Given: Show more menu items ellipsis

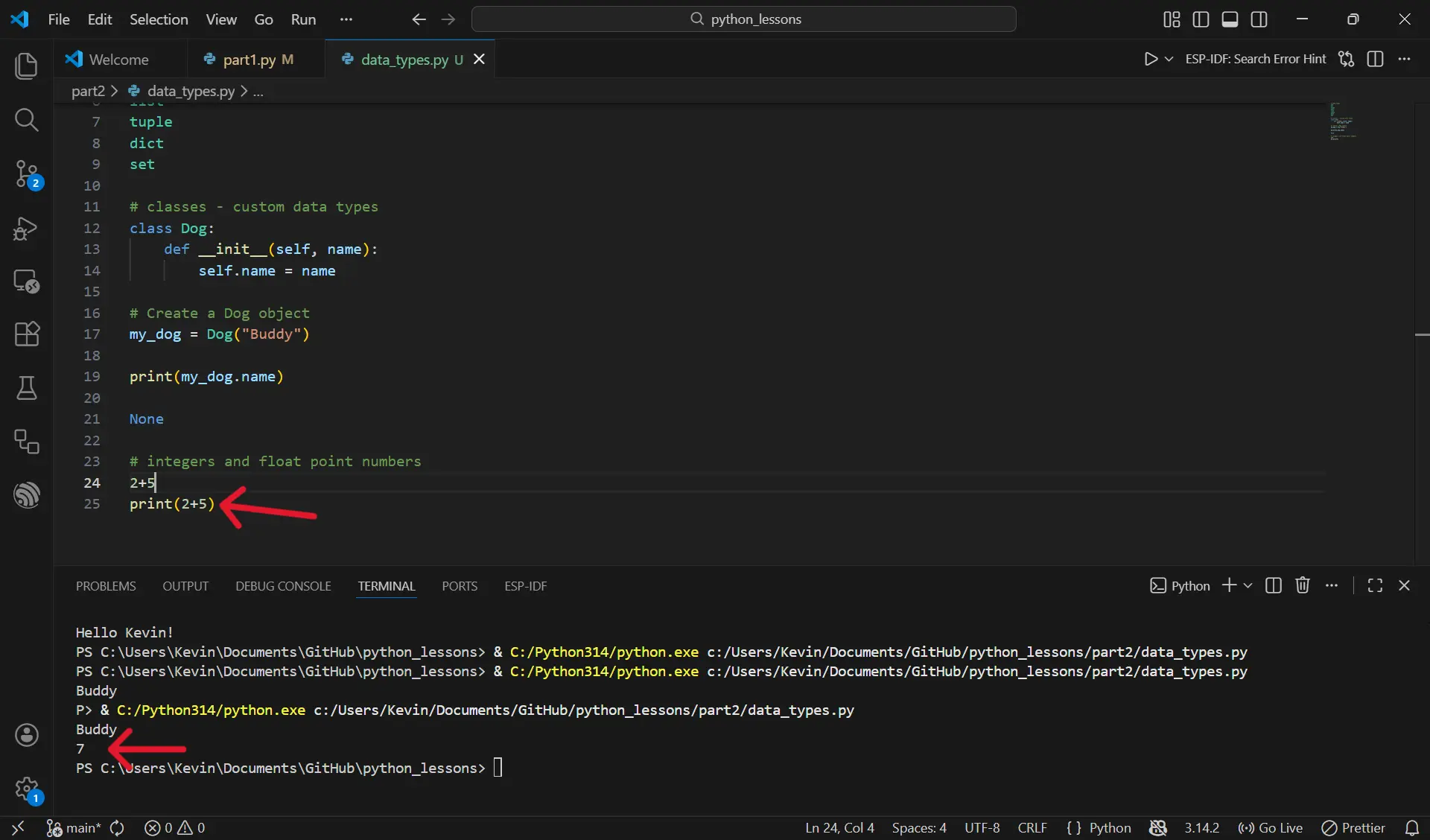Looking at the screenshot, I should (346, 19).
